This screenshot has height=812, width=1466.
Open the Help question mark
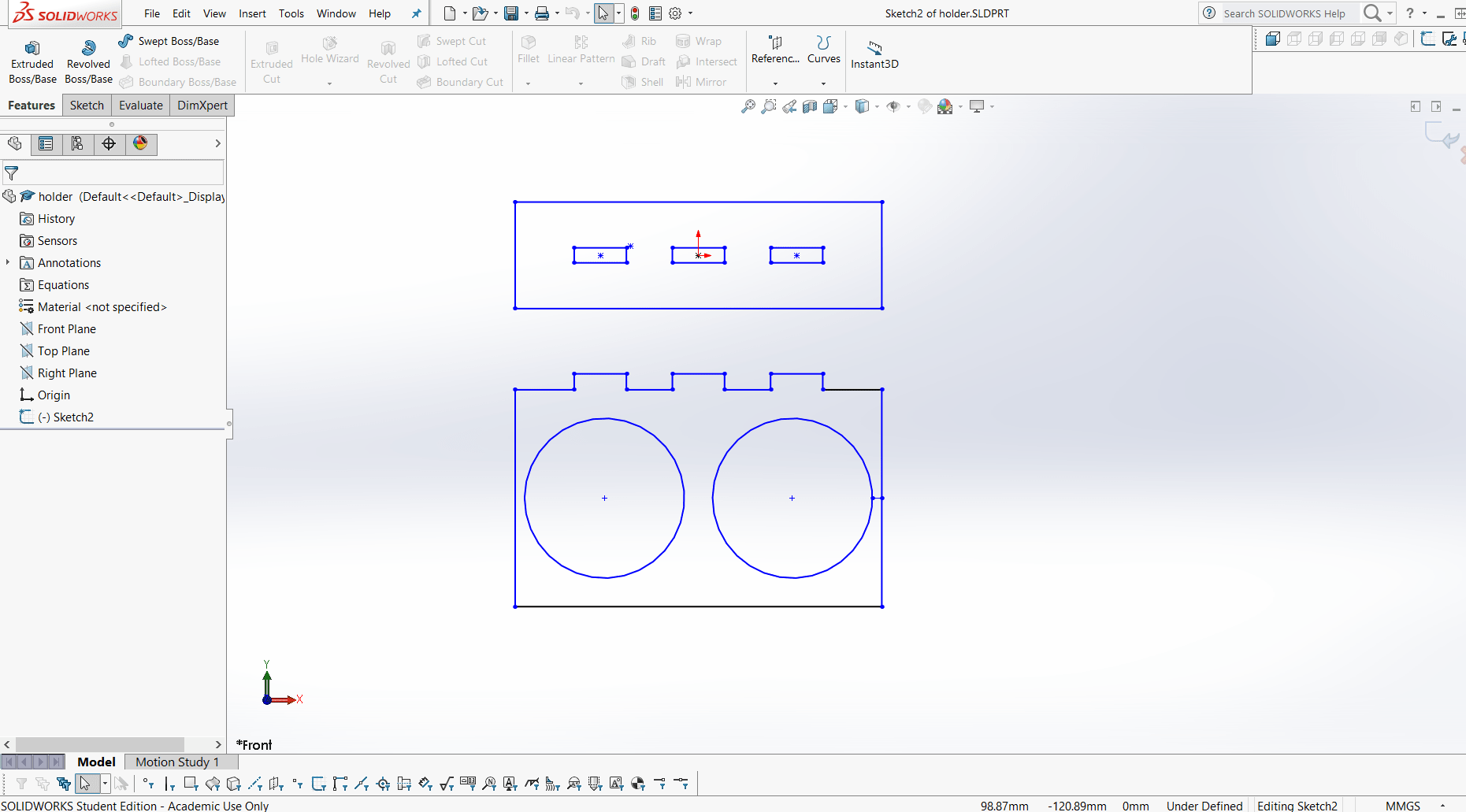tap(1410, 13)
